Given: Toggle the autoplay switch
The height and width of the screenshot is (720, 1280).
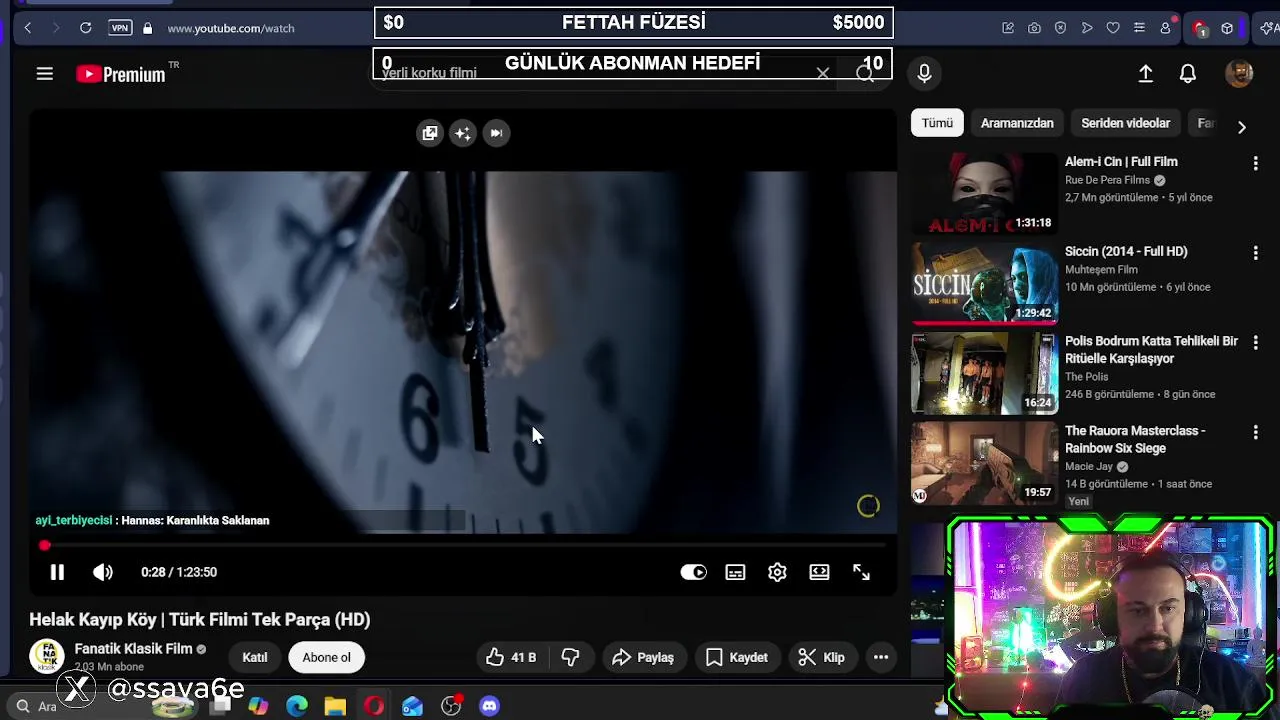Looking at the screenshot, I should pyautogui.click(x=693, y=572).
